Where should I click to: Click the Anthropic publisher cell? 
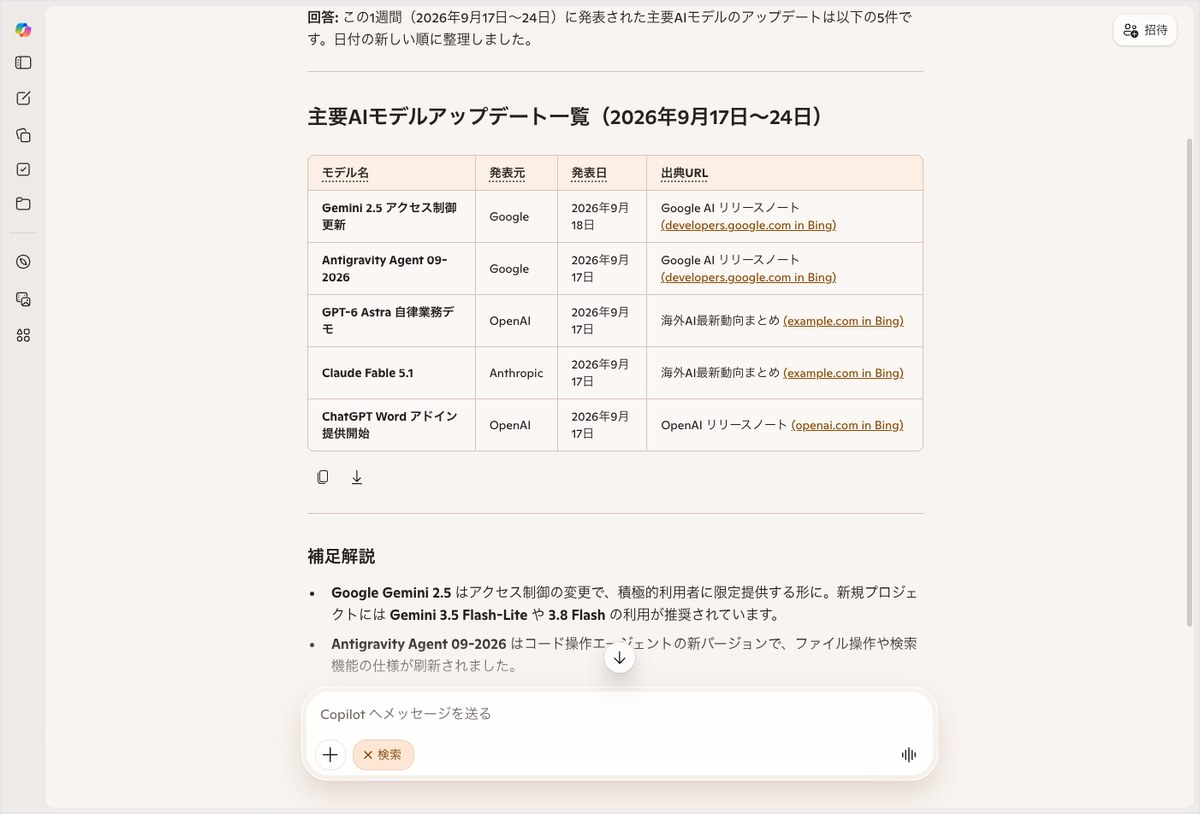(516, 373)
